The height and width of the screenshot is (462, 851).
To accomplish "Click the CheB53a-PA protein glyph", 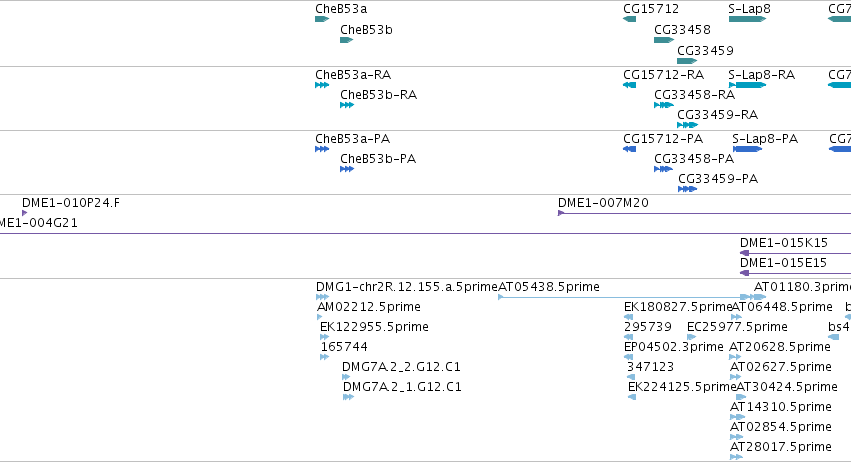I will click(x=322, y=149).
